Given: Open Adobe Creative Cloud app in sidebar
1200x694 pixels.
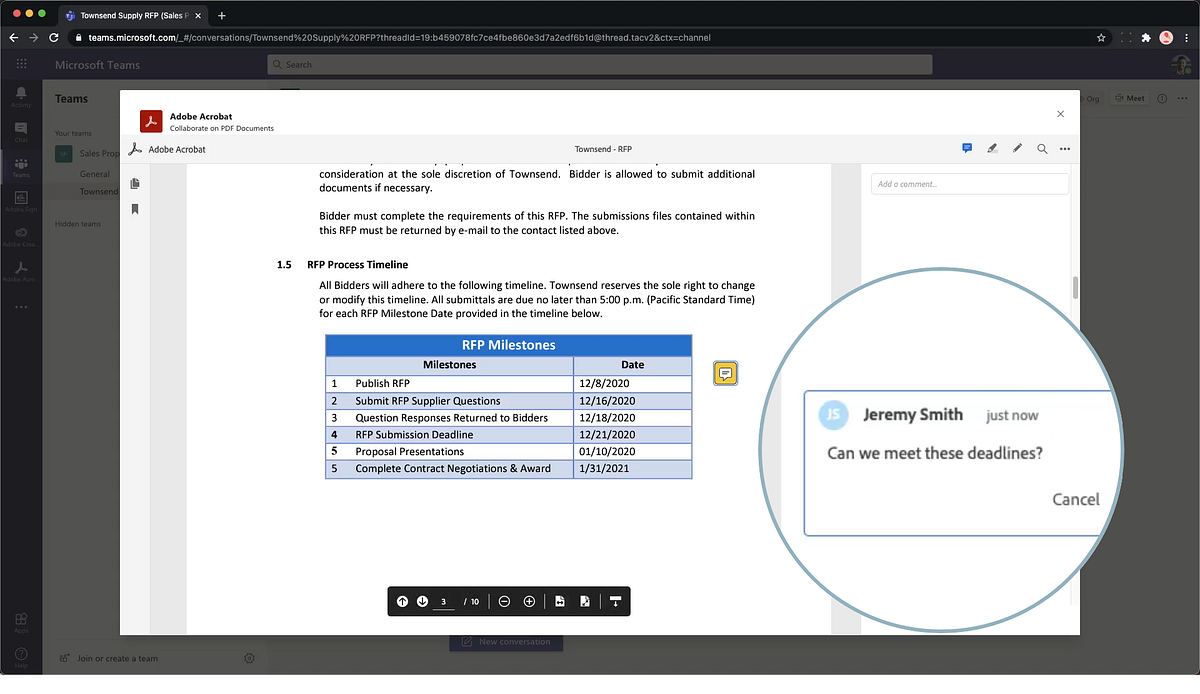Looking at the screenshot, I should [x=21, y=236].
